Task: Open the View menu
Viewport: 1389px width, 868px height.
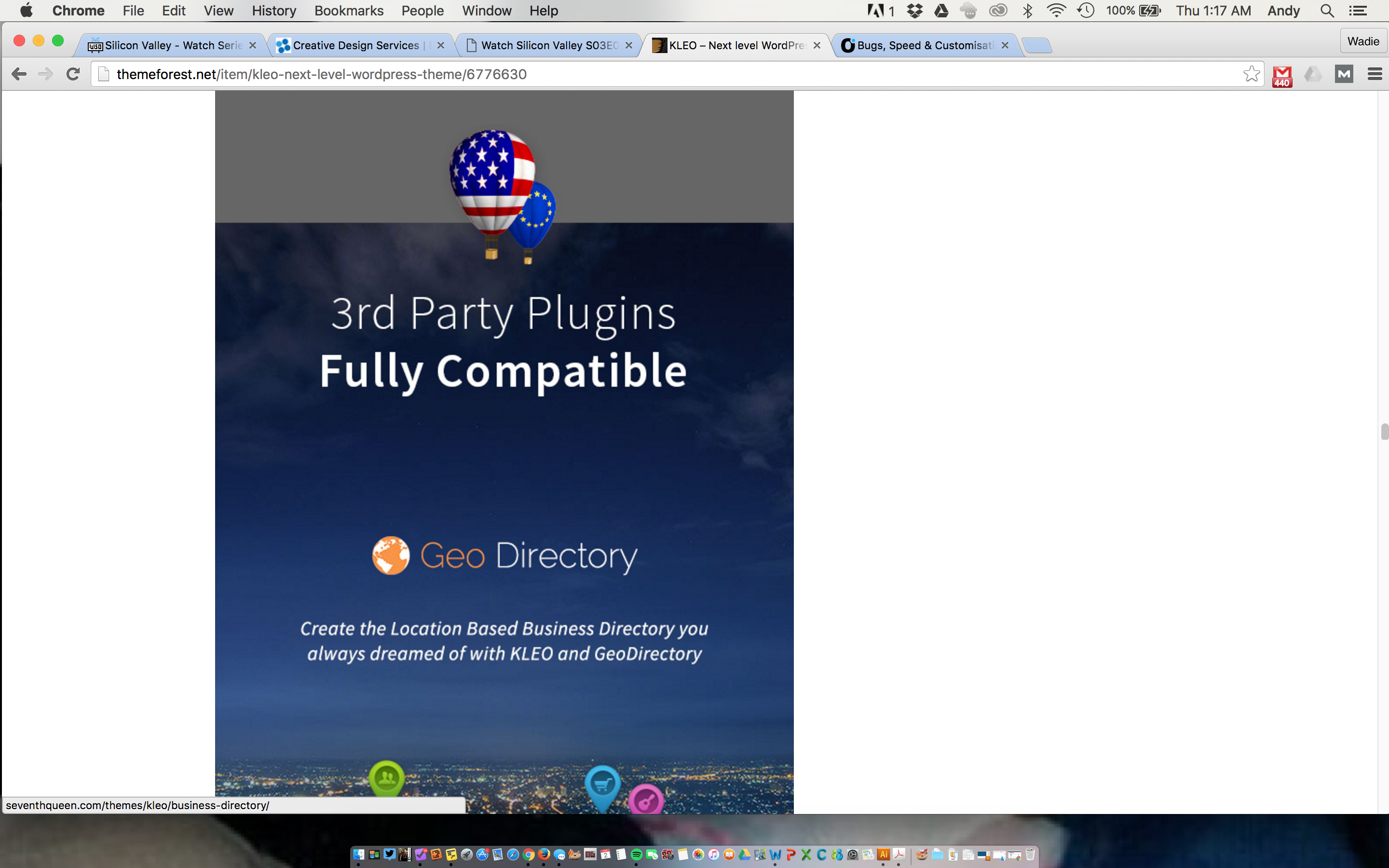Action: click(218, 10)
